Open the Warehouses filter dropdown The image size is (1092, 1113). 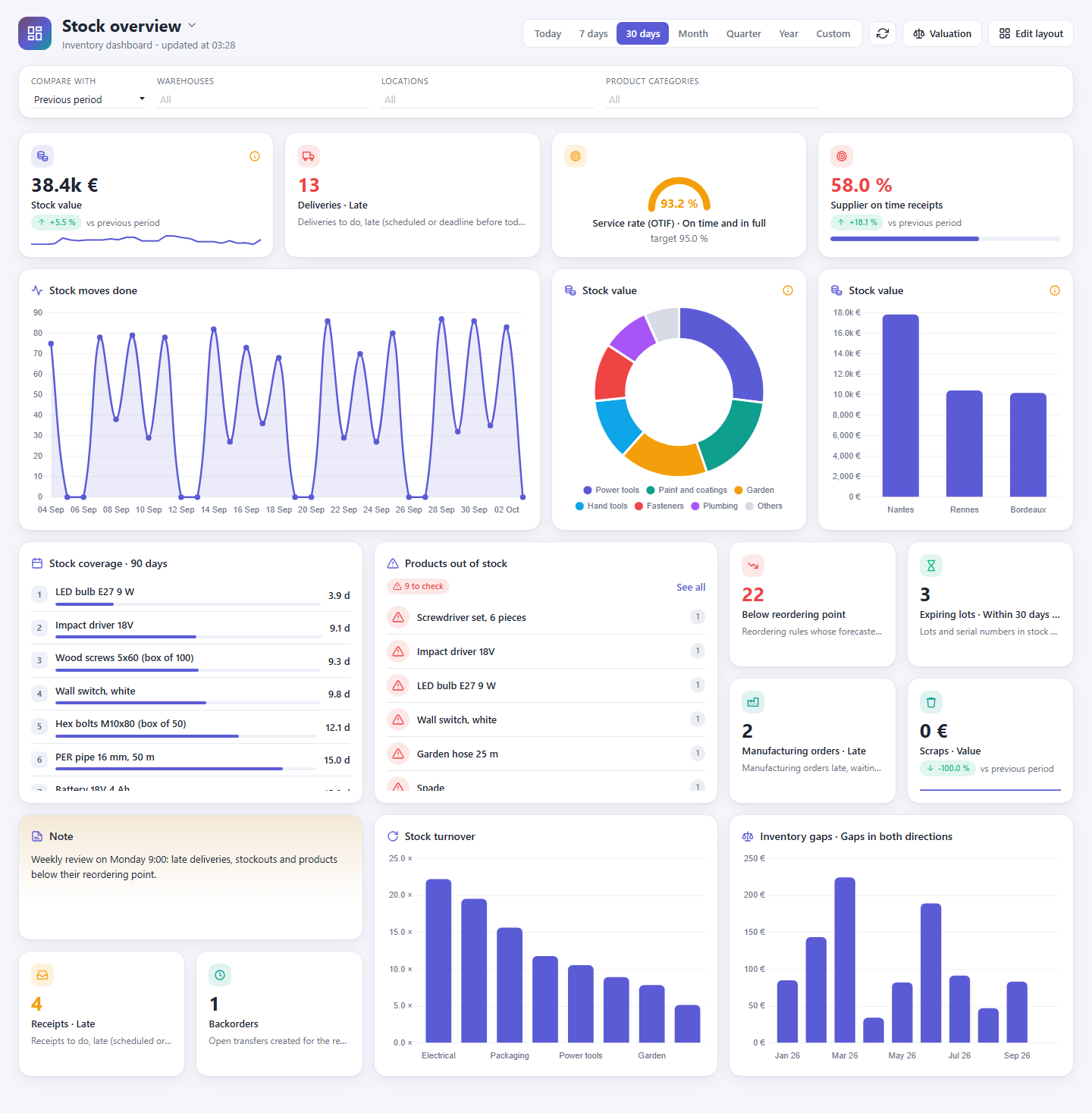[x=263, y=99]
